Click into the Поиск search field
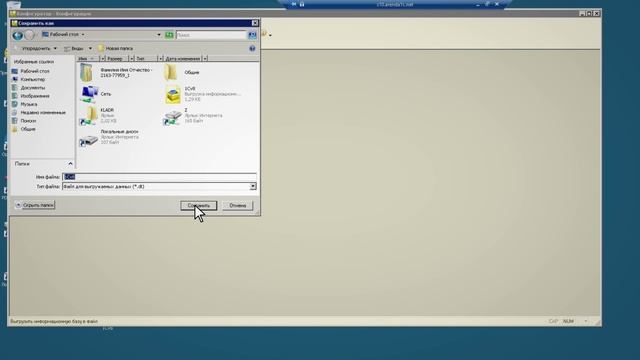The image size is (640, 360). click(211, 35)
